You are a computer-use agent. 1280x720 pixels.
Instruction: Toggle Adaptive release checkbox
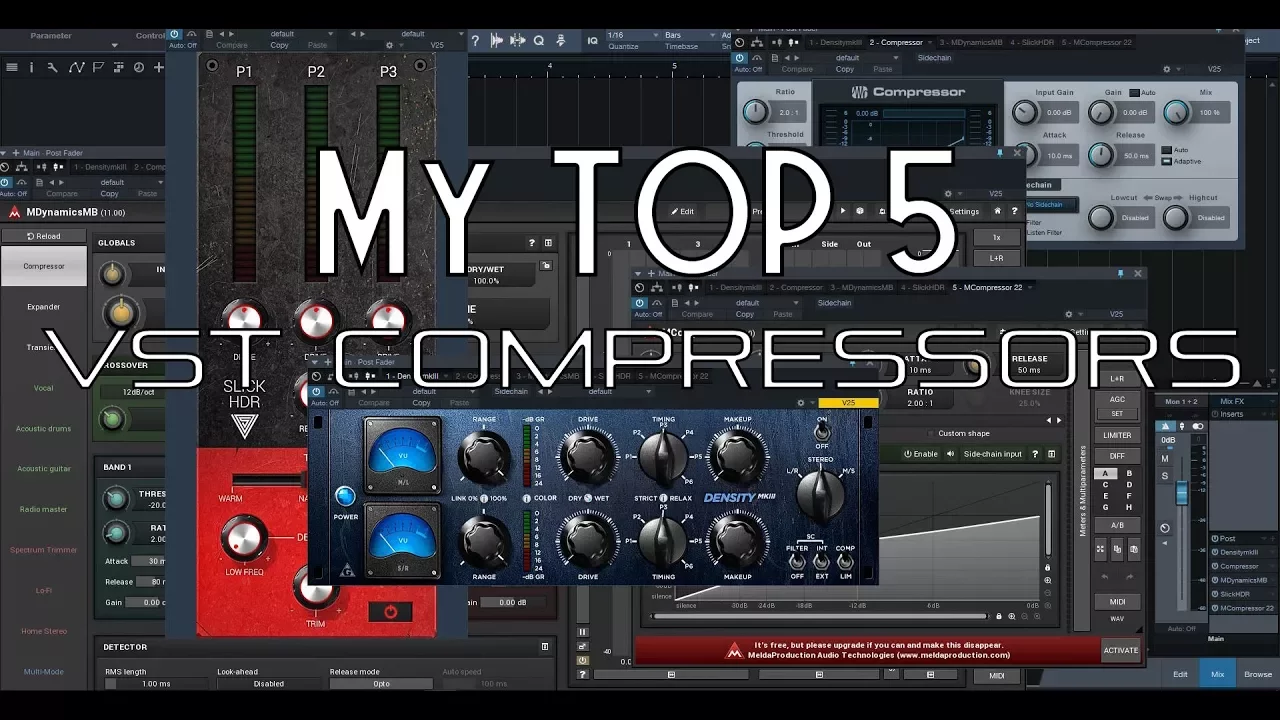pyautogui.click(x=1167, y=161)
